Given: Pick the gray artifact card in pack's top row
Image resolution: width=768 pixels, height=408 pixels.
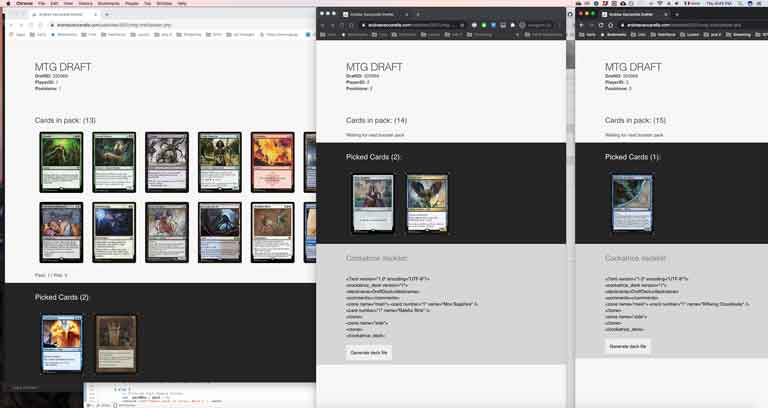Looking at the screenshot, I should (167, 162).
